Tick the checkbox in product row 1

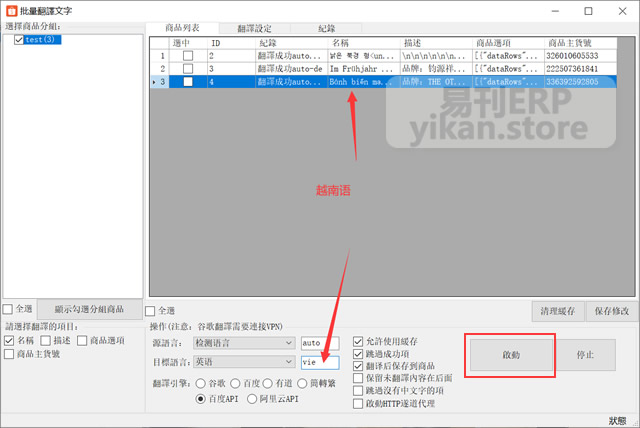tap(187, 56)
